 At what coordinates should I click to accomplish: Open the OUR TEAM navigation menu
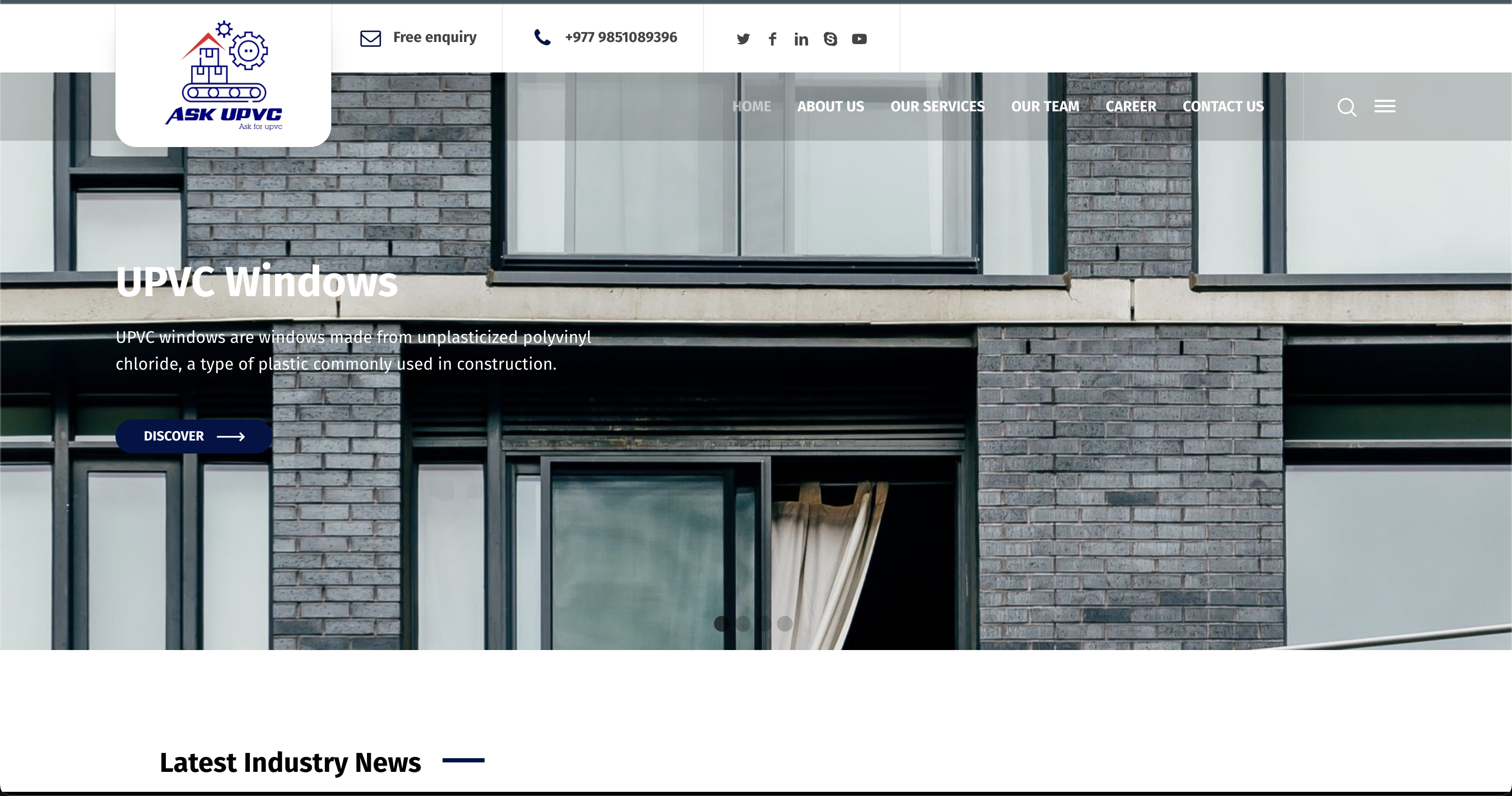pyautogui.click(x=1045, y=106)
